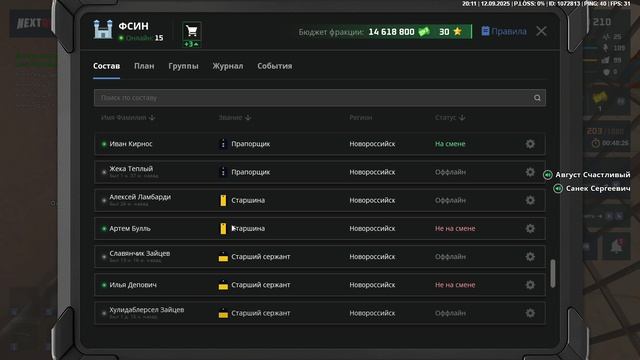Open settings gear for Алексей Ламбарди
The width and height of the screenshot is (640, 360).
click(x=530, y=200)
